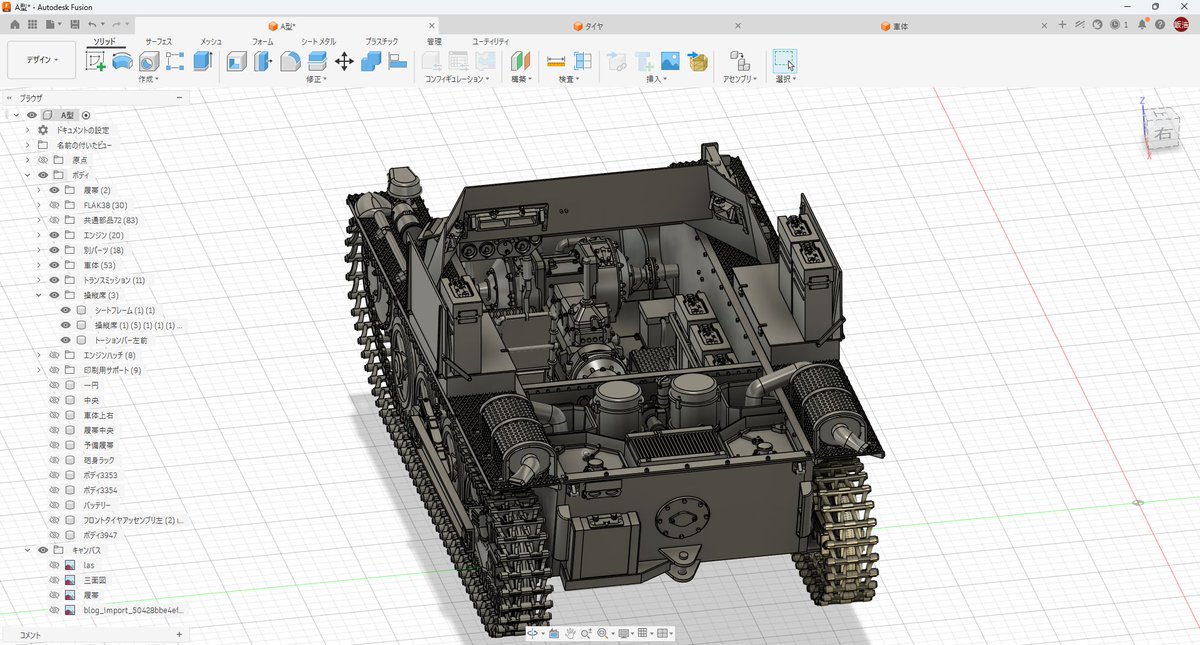Click the Pan hand icon in the navigation bar
Viewport: 1200px width, 645px height.
[570, 633]
